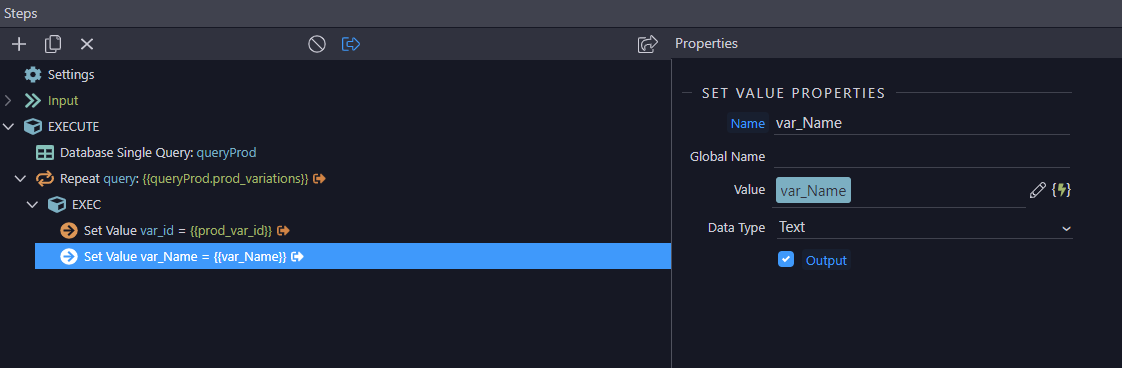Collapse the Repeat query node

tap(20, 179)
